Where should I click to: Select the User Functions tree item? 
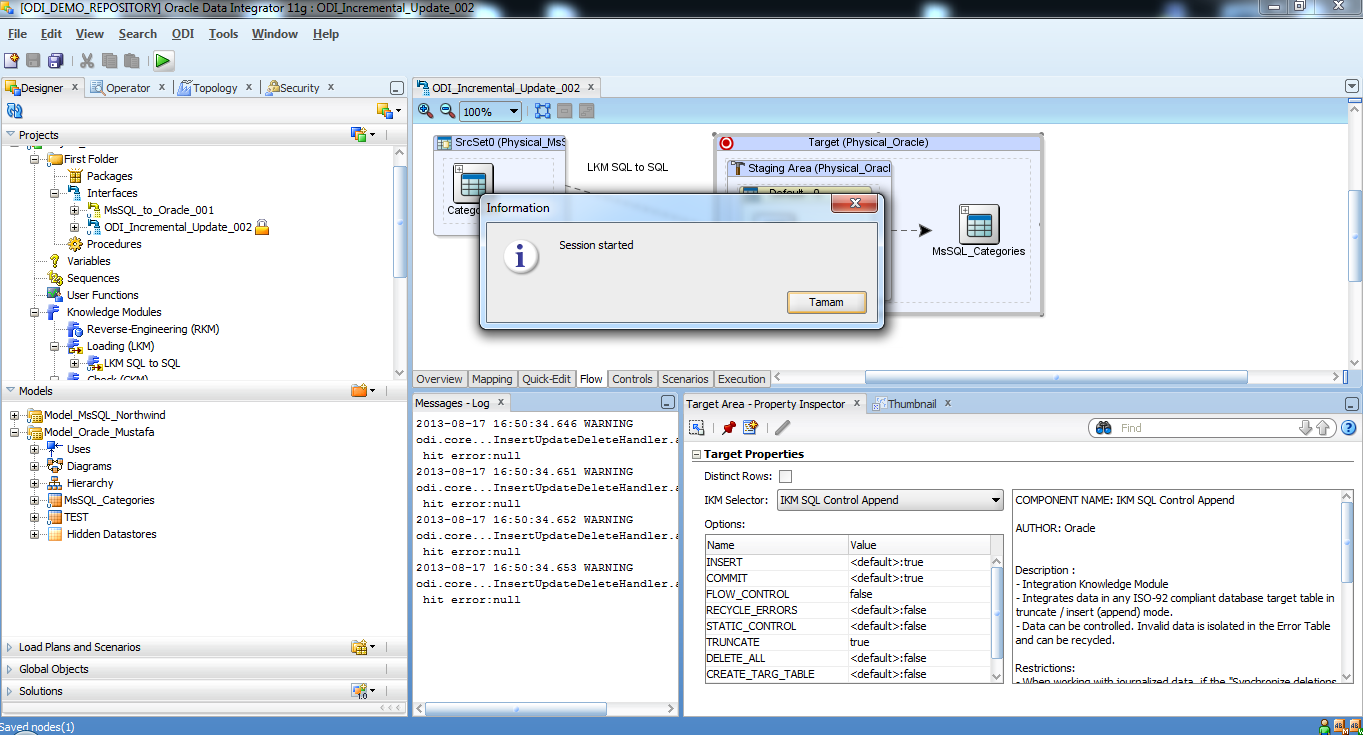102,295
